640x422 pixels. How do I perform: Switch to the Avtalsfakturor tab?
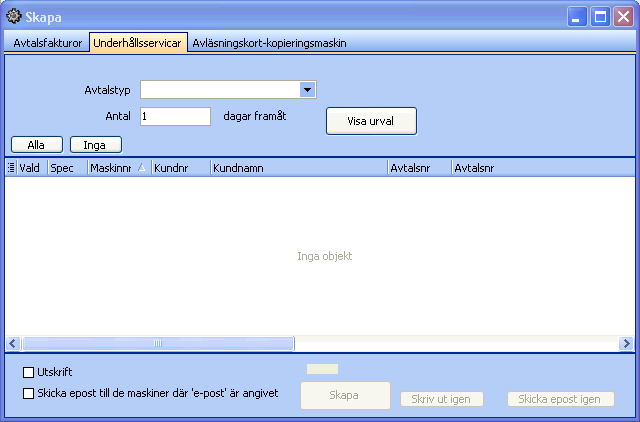tap(47, 43)
